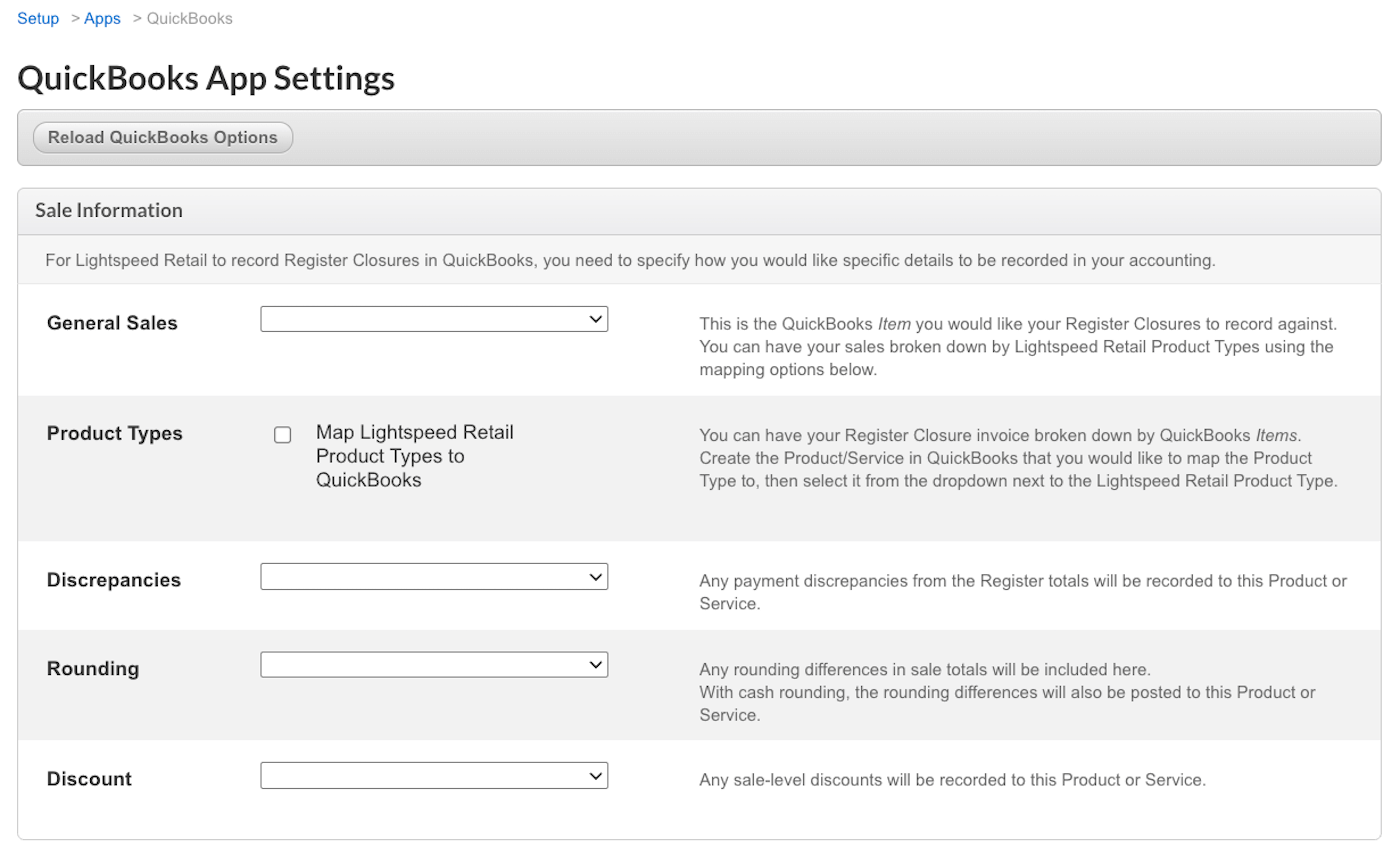Click the Setup breadcrumb link
The height and width of the screenshot is (855, 1400).
(38, 18)
